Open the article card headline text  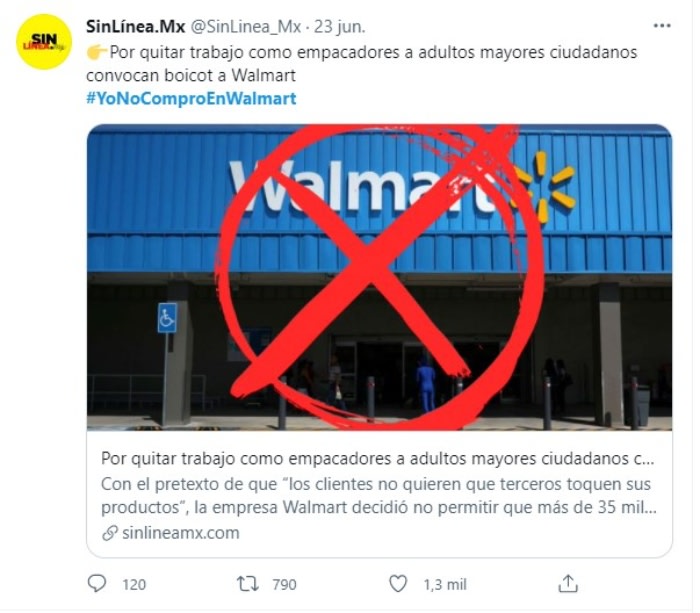[x=378, y=459]
